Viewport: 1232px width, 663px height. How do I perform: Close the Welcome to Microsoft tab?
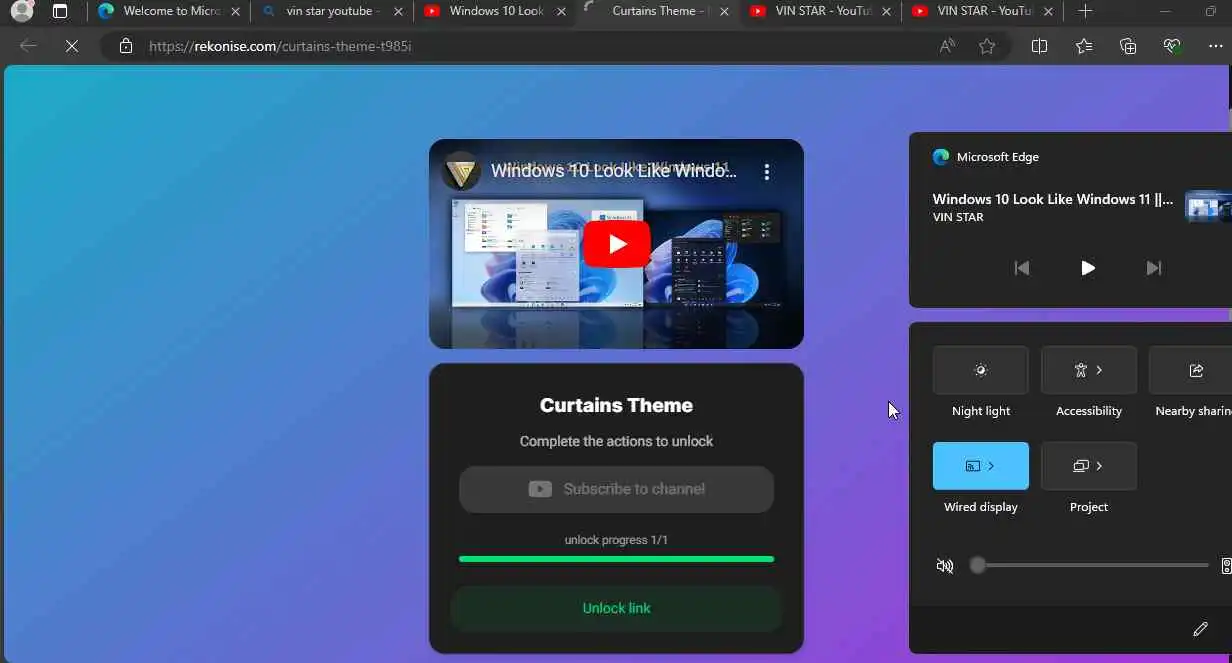tap(234, 12)
